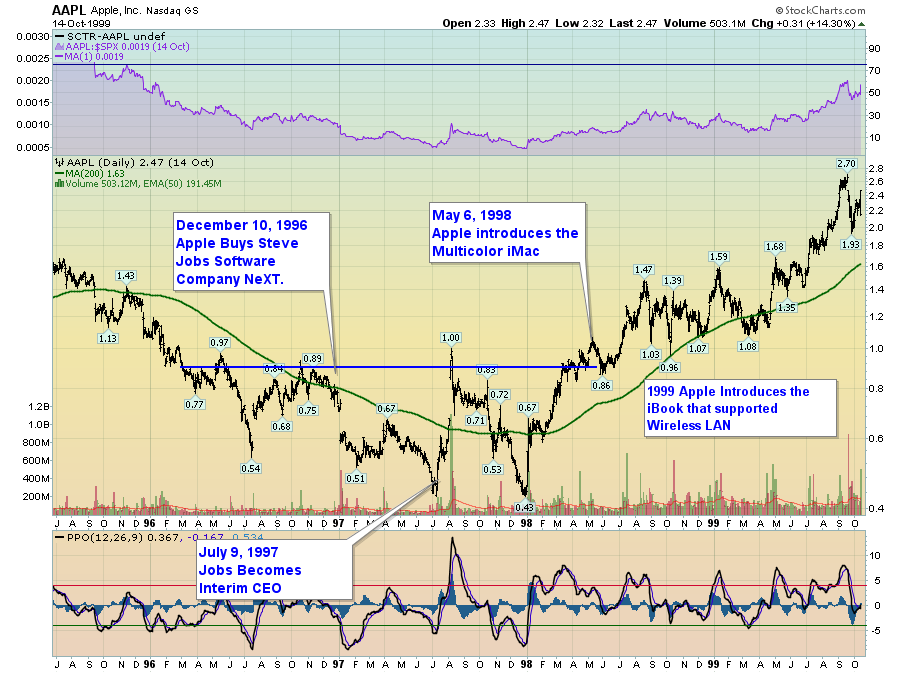Click the 1.43 price label

pos(125,276)
